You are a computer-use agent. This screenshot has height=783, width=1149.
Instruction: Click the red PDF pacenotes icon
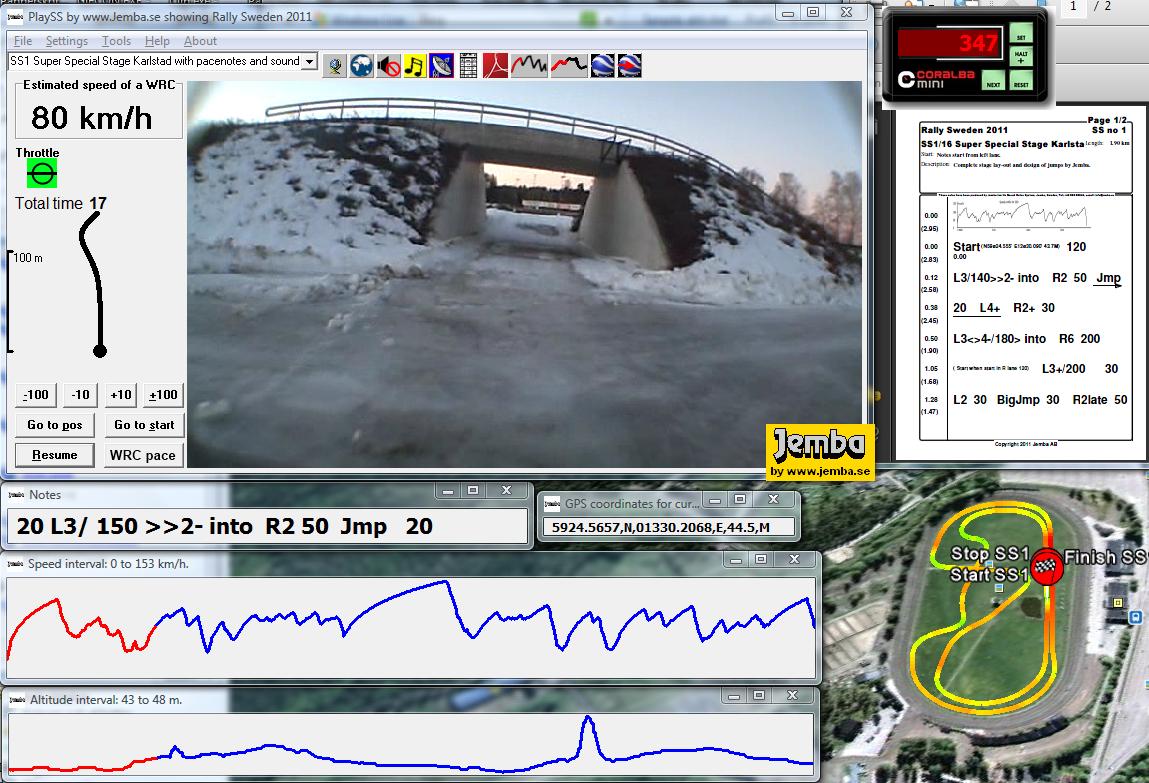497,66
